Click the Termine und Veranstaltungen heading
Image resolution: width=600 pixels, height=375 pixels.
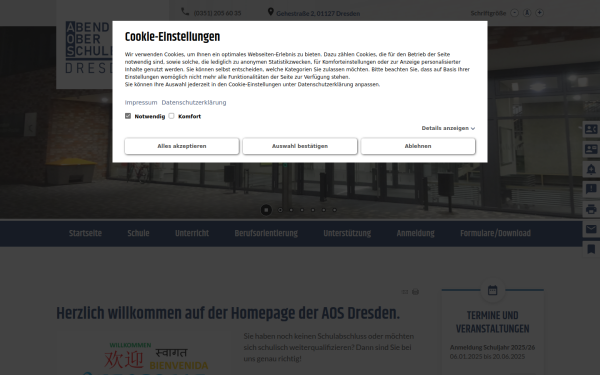[x=492, y=322]
